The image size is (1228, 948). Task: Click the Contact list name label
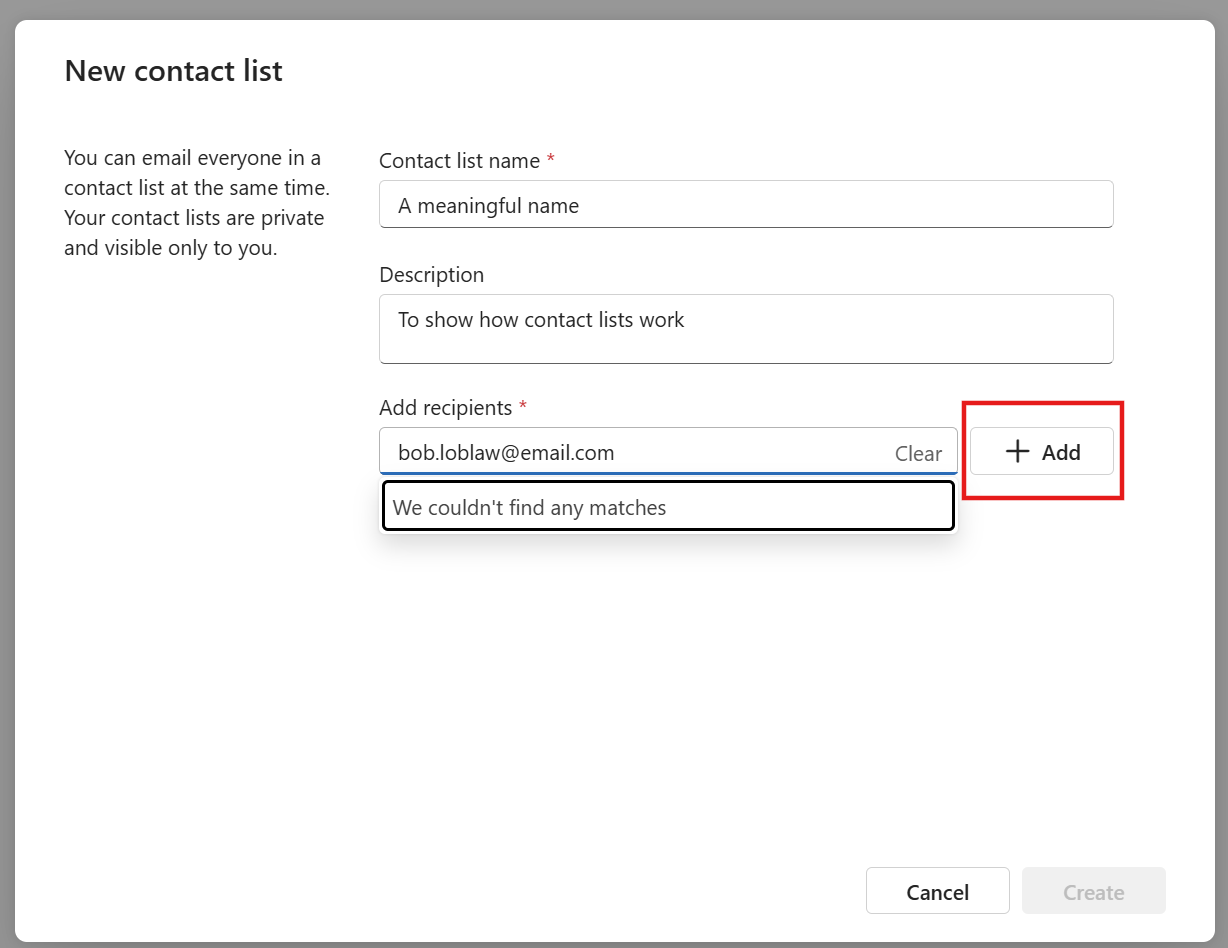coord(459,160)
